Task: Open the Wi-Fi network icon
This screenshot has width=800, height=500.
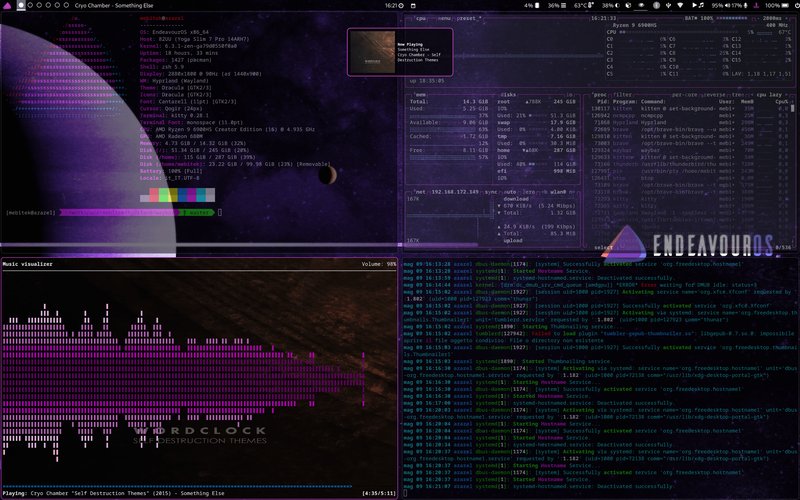Action: click(x=681, y=6)
